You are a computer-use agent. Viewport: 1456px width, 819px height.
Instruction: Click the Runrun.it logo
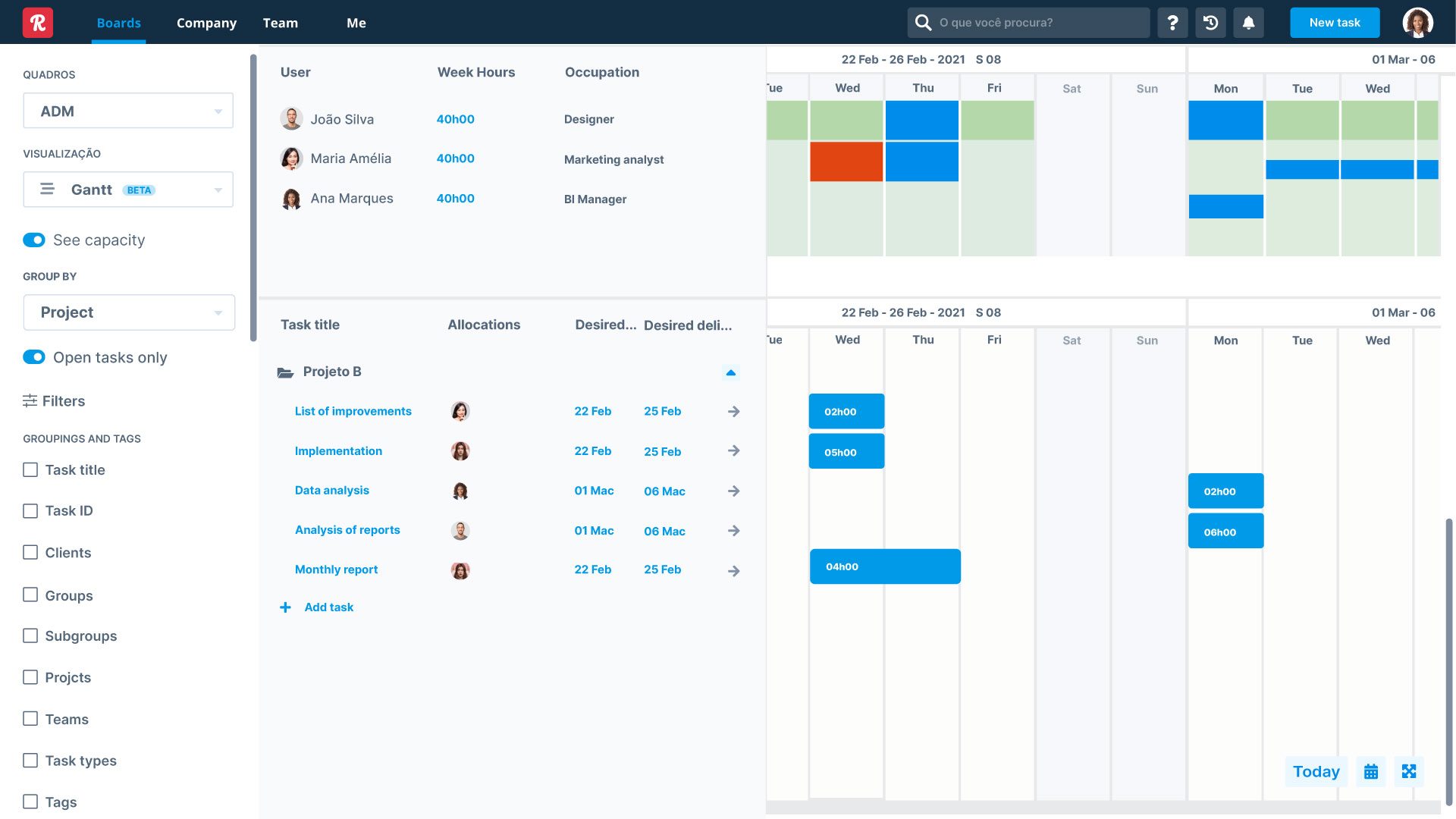[x=38, y=23]
